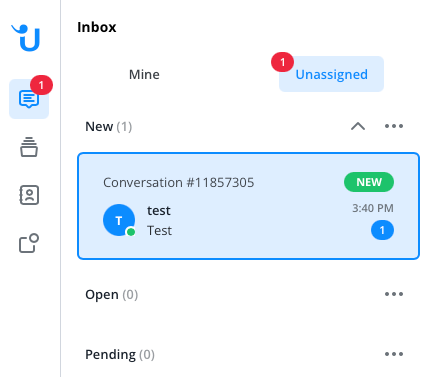The width and height of the screenshot is (434, 377).
Task: Switch to the Unassigned tab
Action: click(331, 74)
